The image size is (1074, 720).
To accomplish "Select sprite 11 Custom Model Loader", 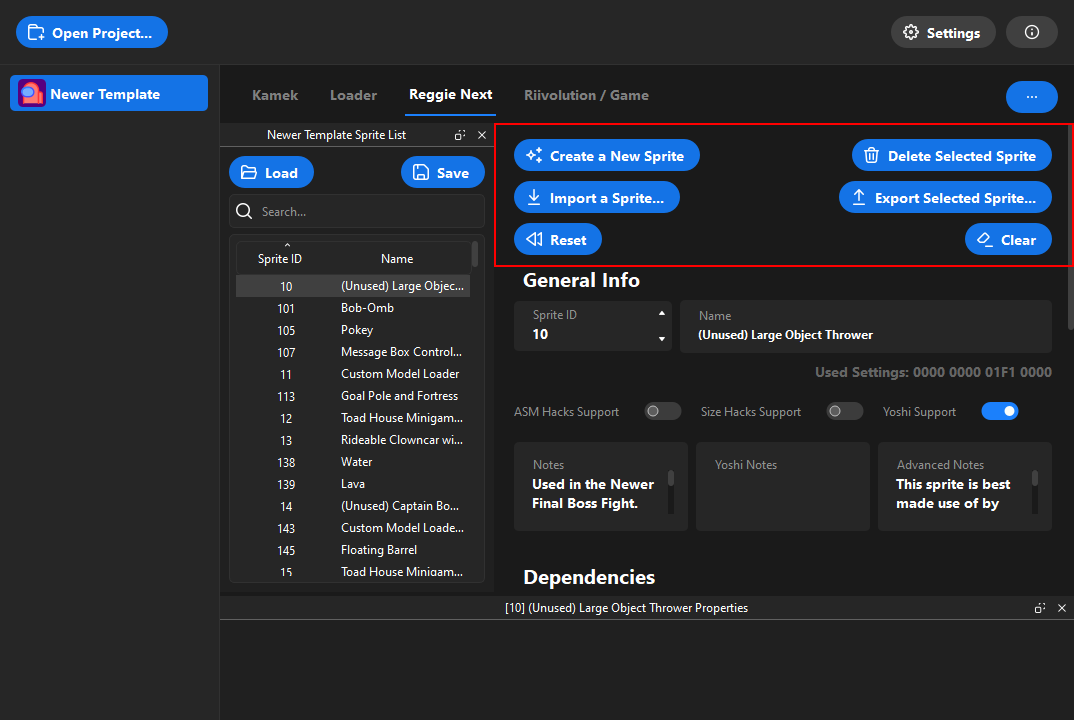I will click(x=353, y=374).
